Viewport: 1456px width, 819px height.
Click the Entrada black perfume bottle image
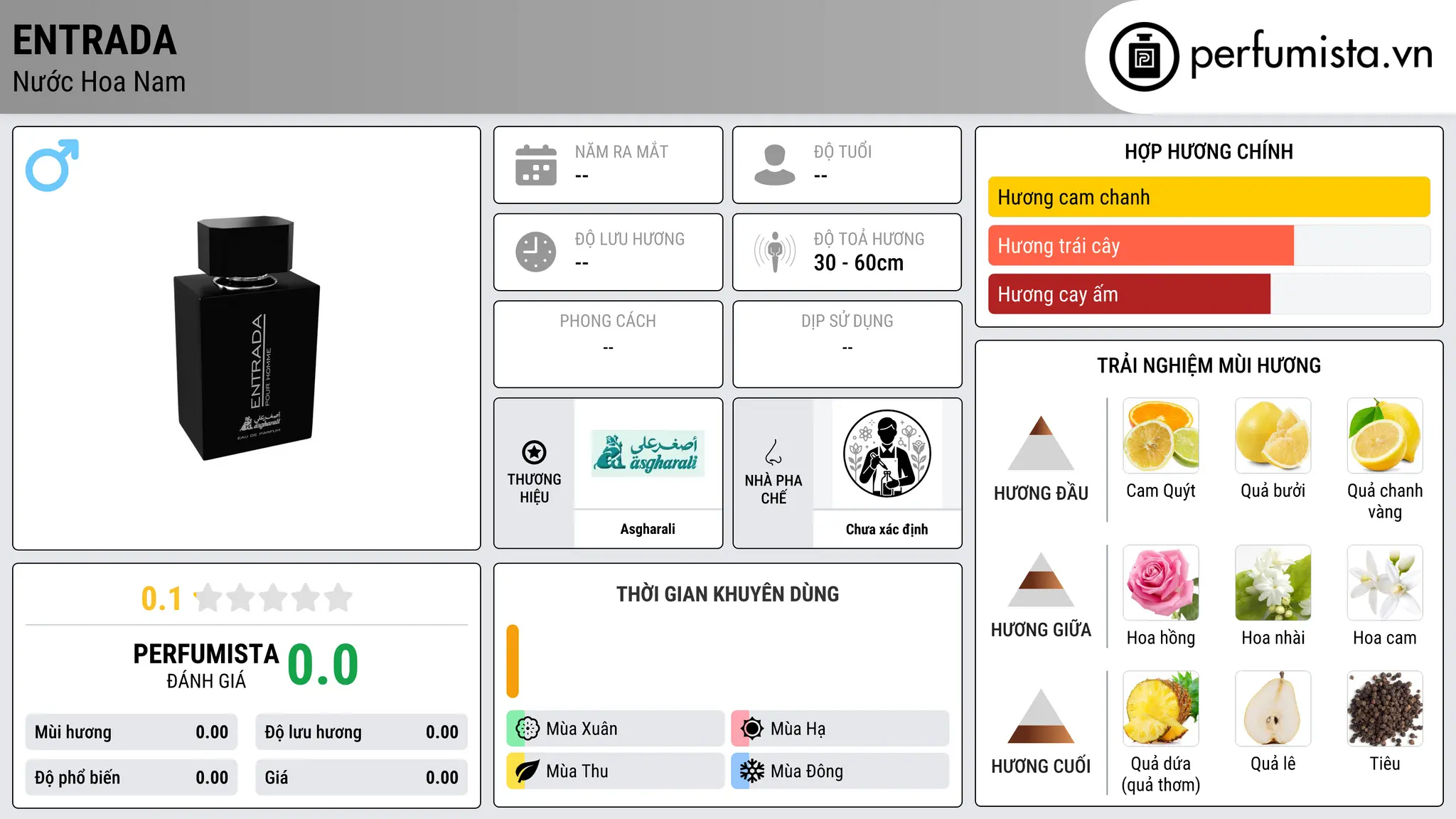click(x=247, y=338)
